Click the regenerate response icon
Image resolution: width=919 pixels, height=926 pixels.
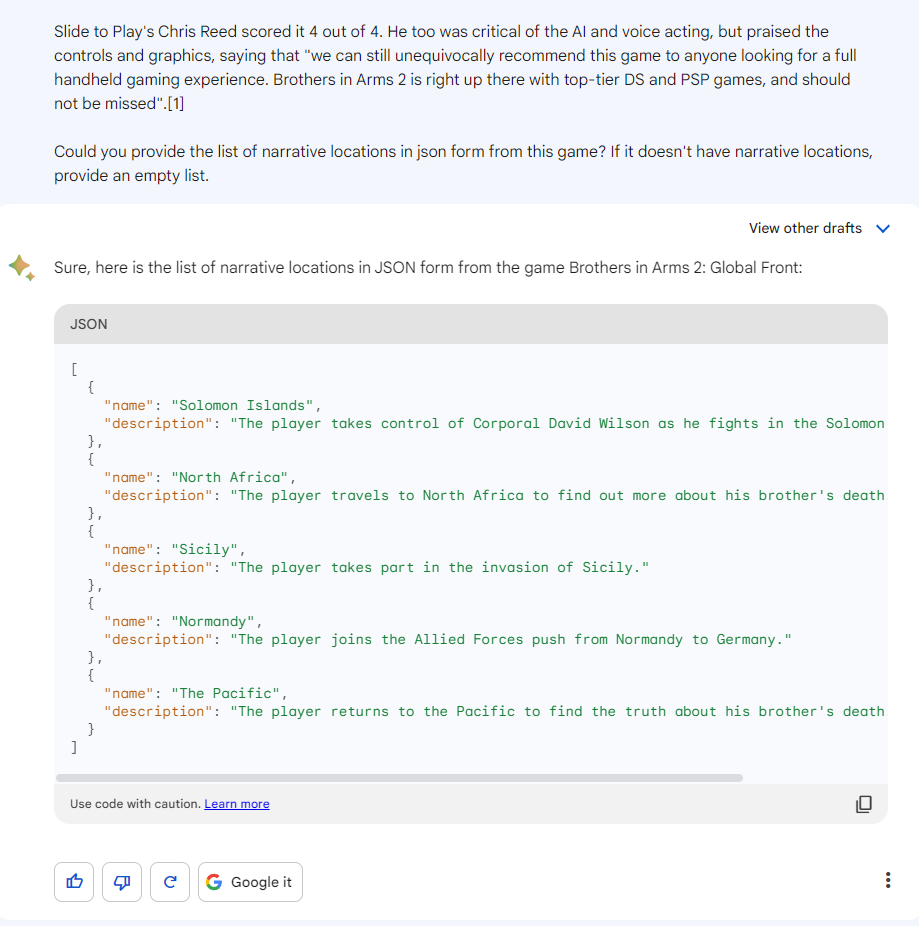tap(170, 882)
